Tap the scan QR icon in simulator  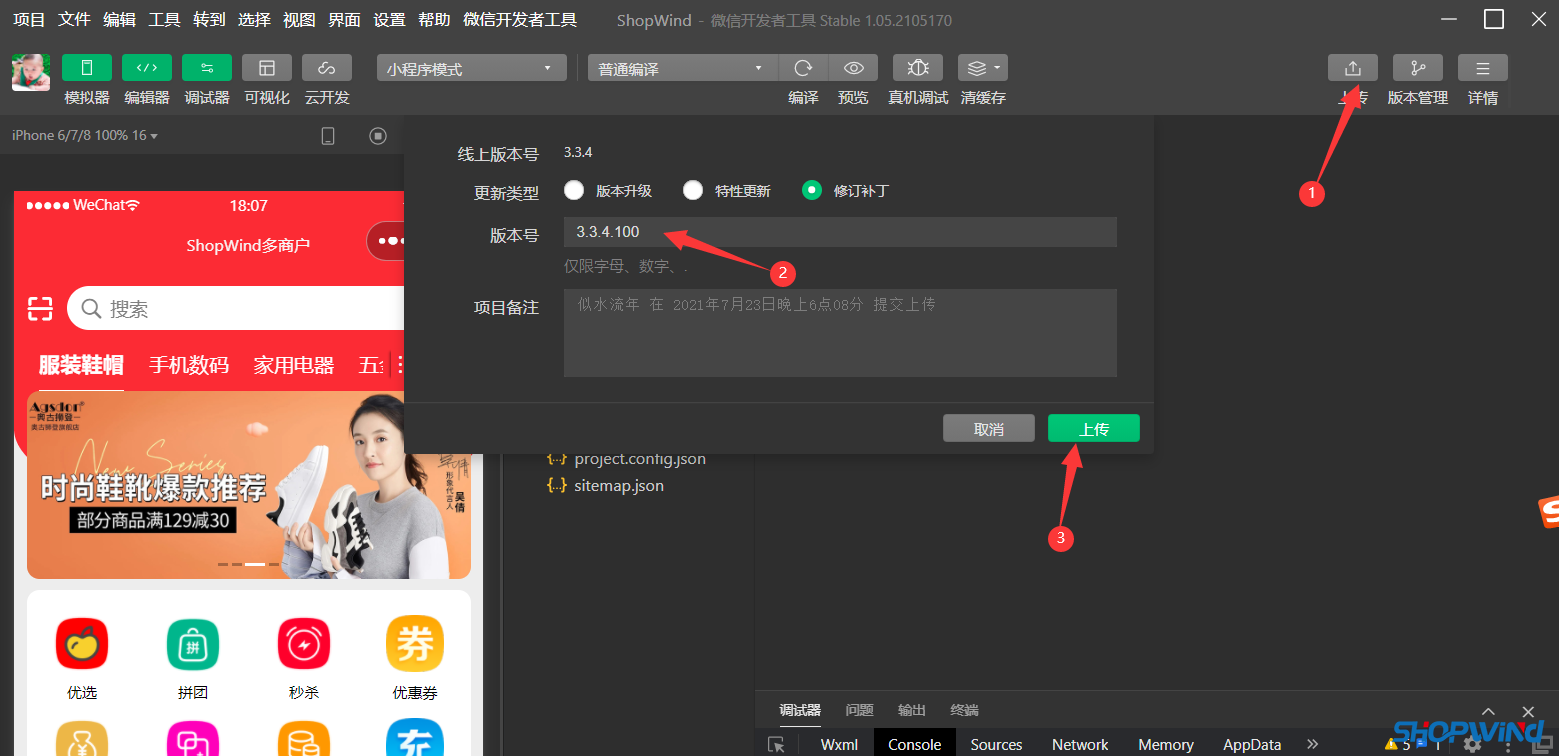(40, 308)
